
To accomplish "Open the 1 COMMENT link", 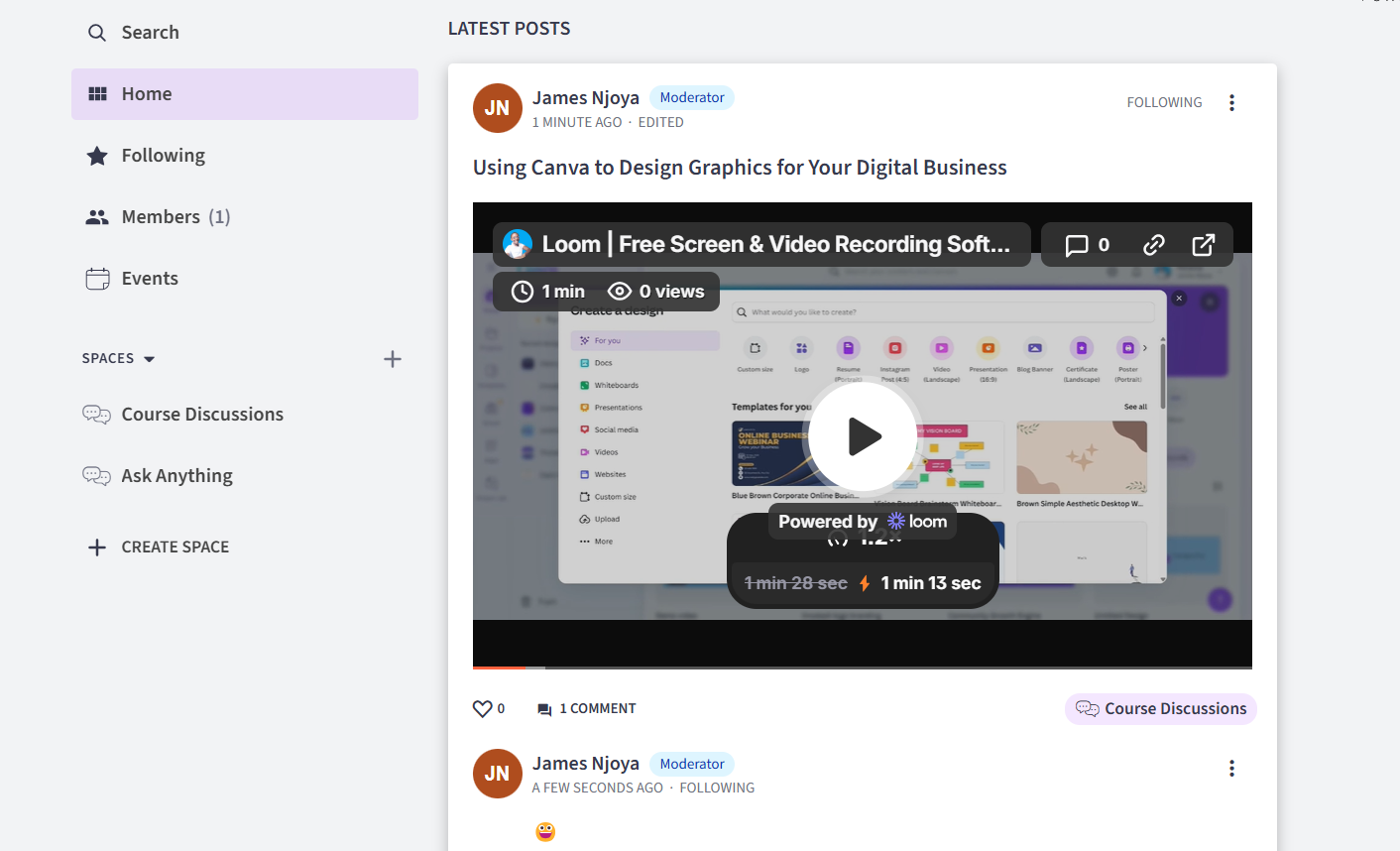I will pos(587,709).
